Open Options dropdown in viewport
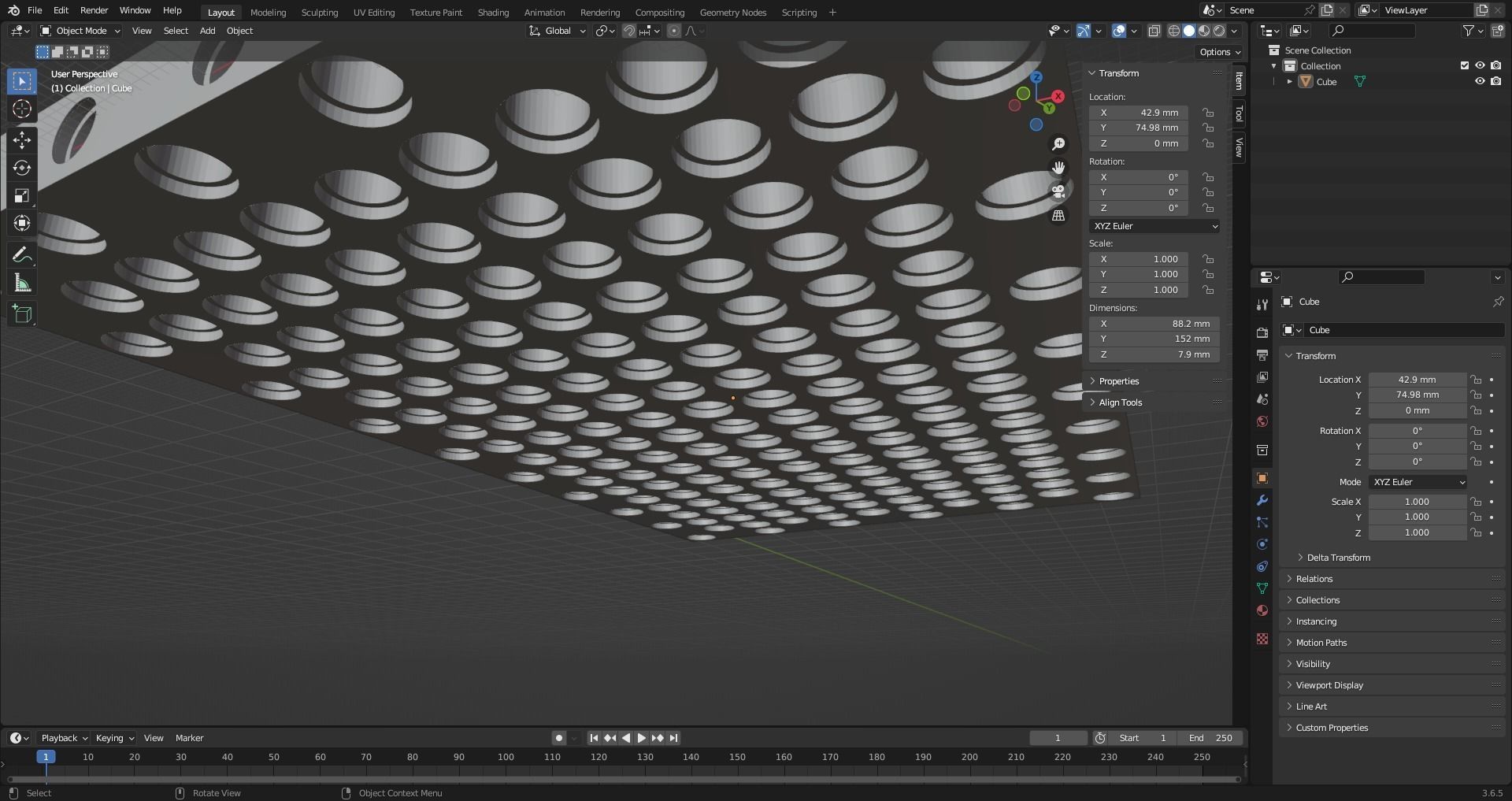Image resolution: width=1512 pixels, height=801 pixels. 1220,52
